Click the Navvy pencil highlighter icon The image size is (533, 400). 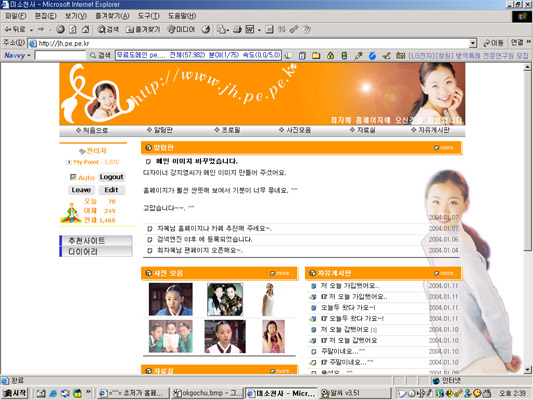tap(386, 55)
